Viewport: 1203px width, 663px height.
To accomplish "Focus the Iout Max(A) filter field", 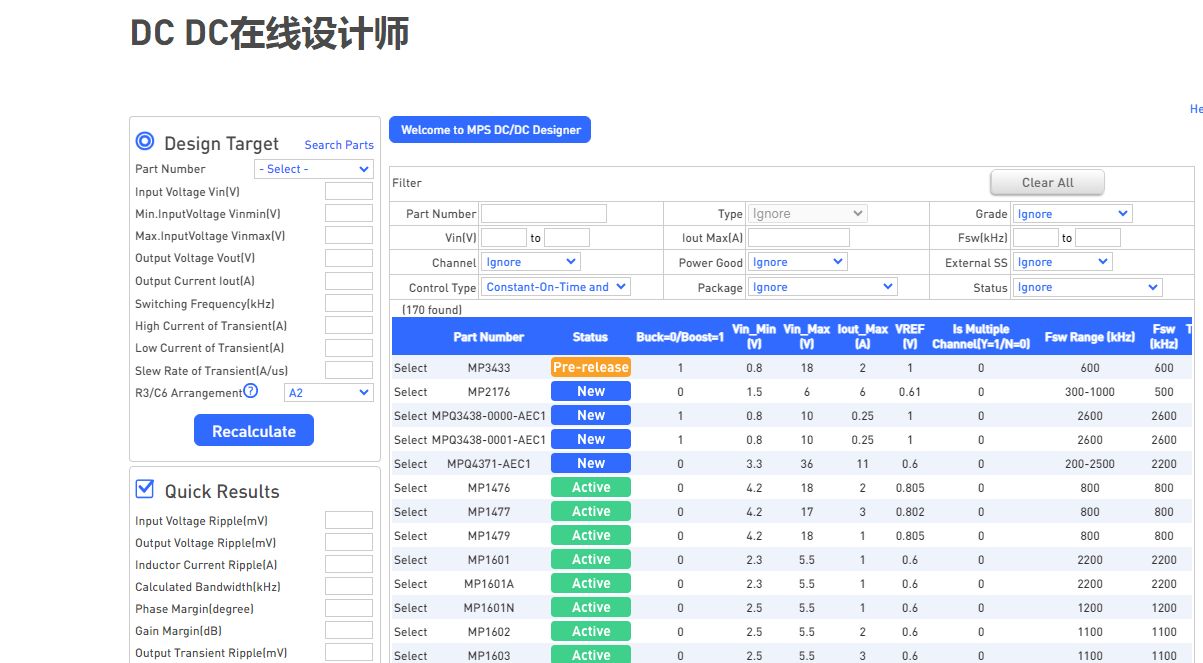I will [799, 238].
